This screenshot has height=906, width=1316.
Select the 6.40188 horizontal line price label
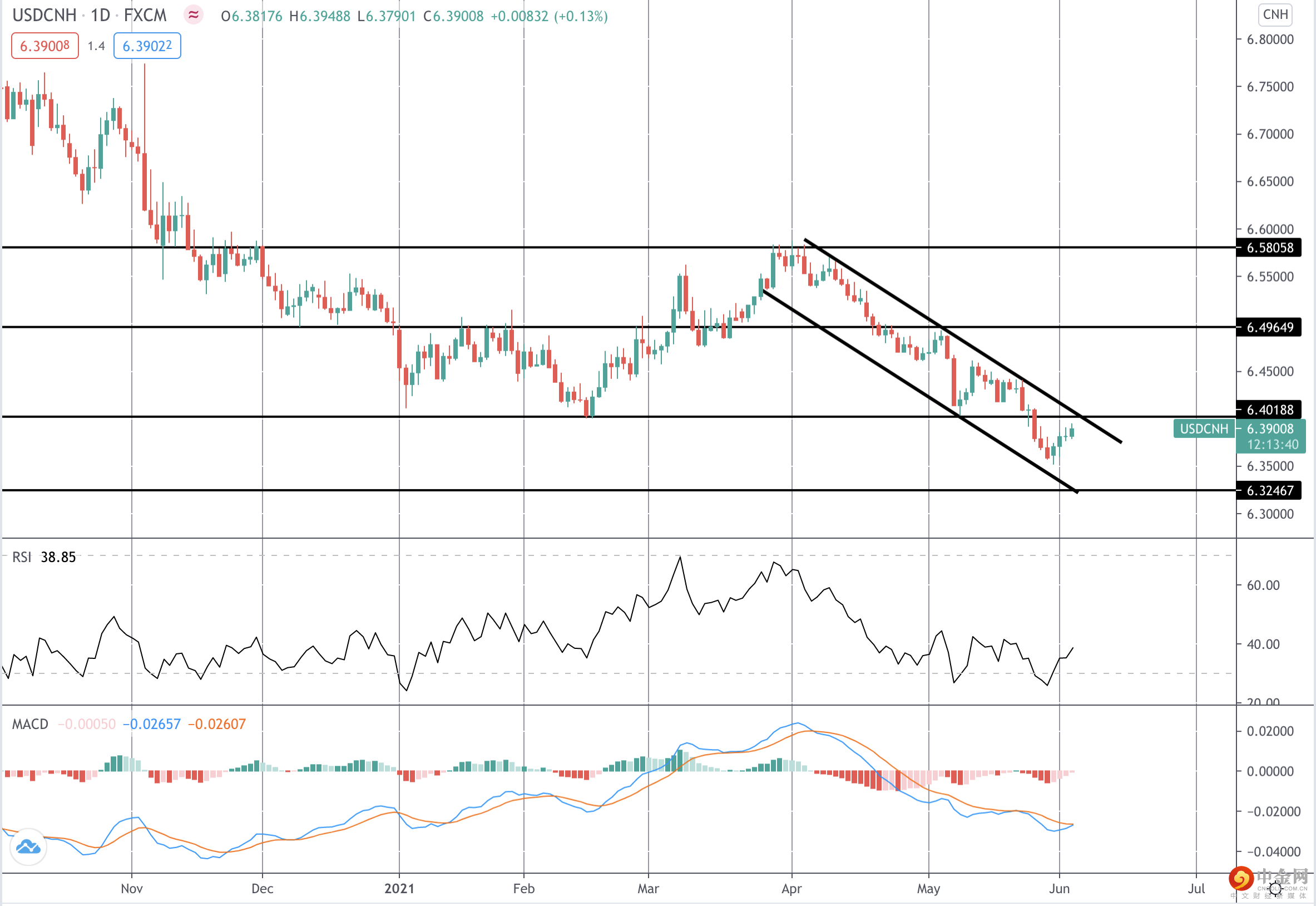point(1269,410)
